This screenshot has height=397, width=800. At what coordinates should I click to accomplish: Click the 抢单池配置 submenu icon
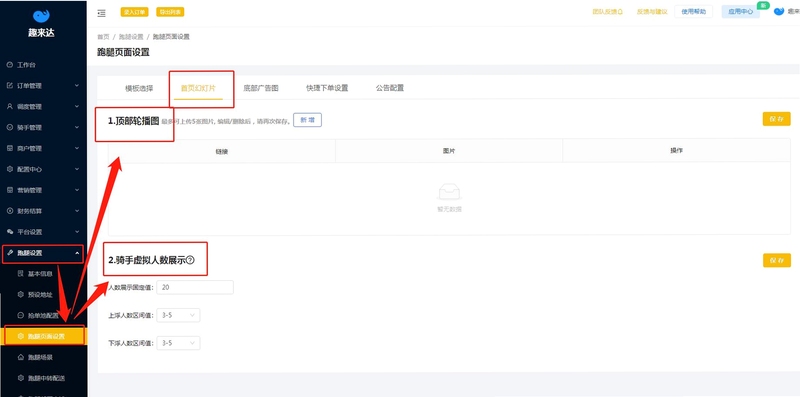click(21, 315)
